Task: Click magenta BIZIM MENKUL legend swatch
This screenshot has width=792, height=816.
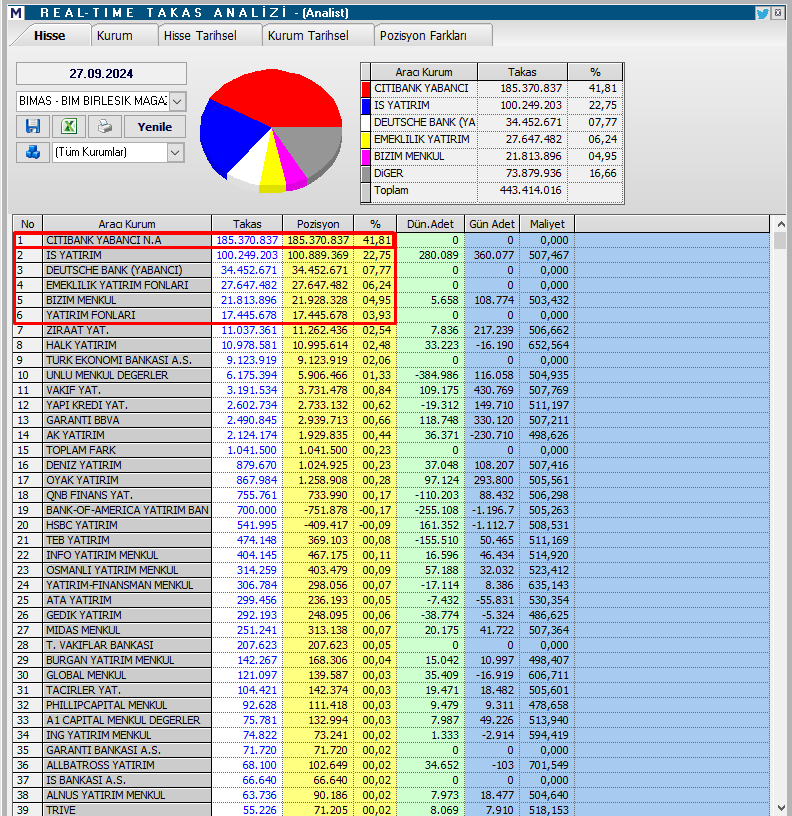Action: [366, 157]
